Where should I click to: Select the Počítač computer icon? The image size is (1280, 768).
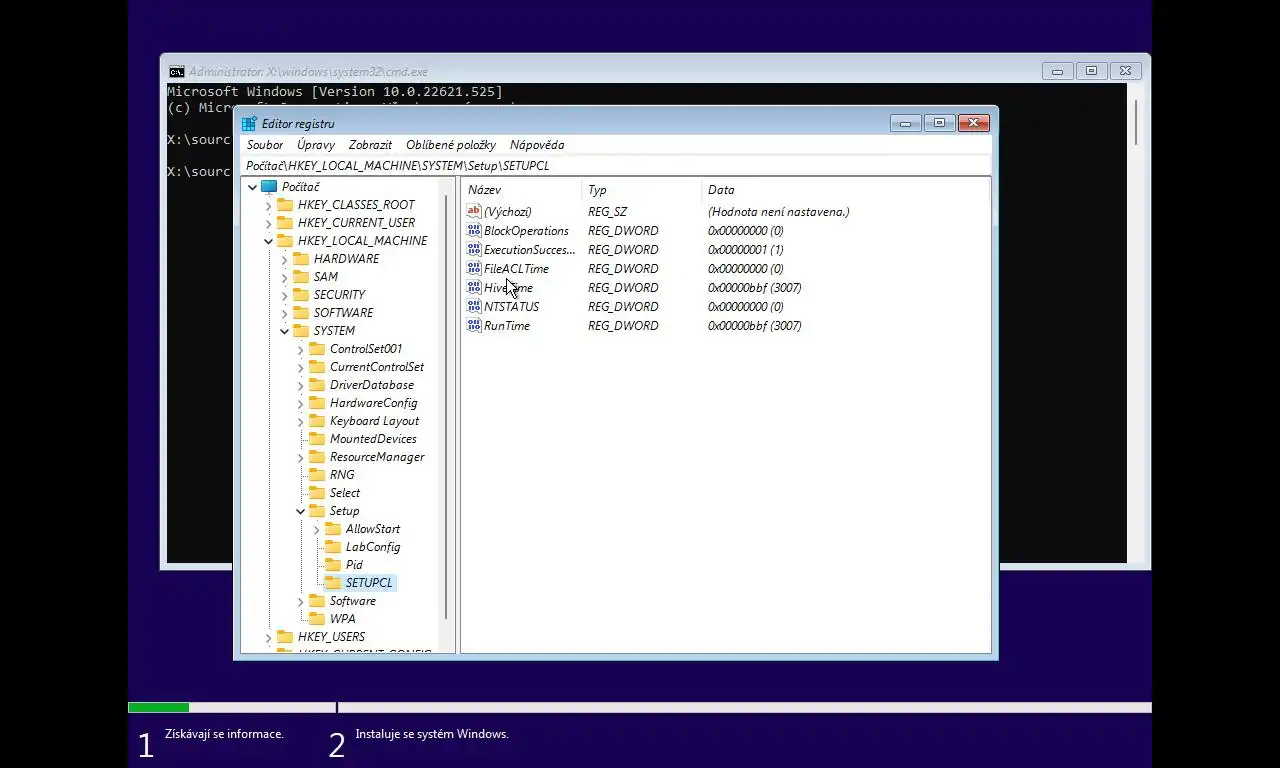click(x=269, y=187)
